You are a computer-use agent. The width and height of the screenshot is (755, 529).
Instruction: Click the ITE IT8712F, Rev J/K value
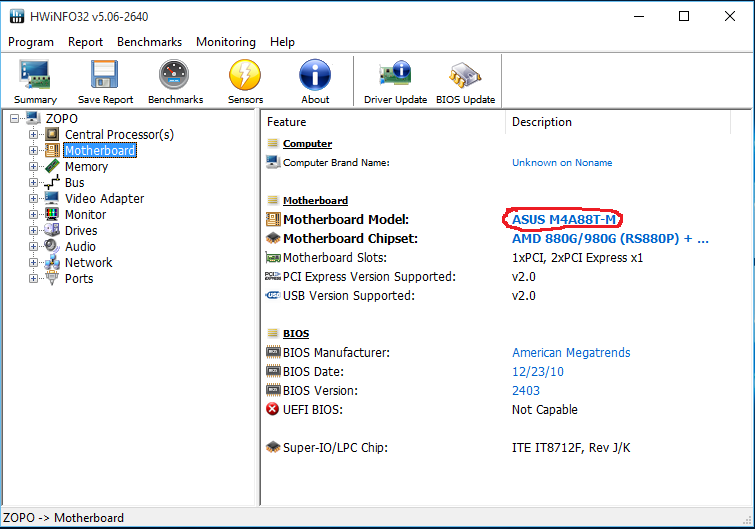point(571,448)
